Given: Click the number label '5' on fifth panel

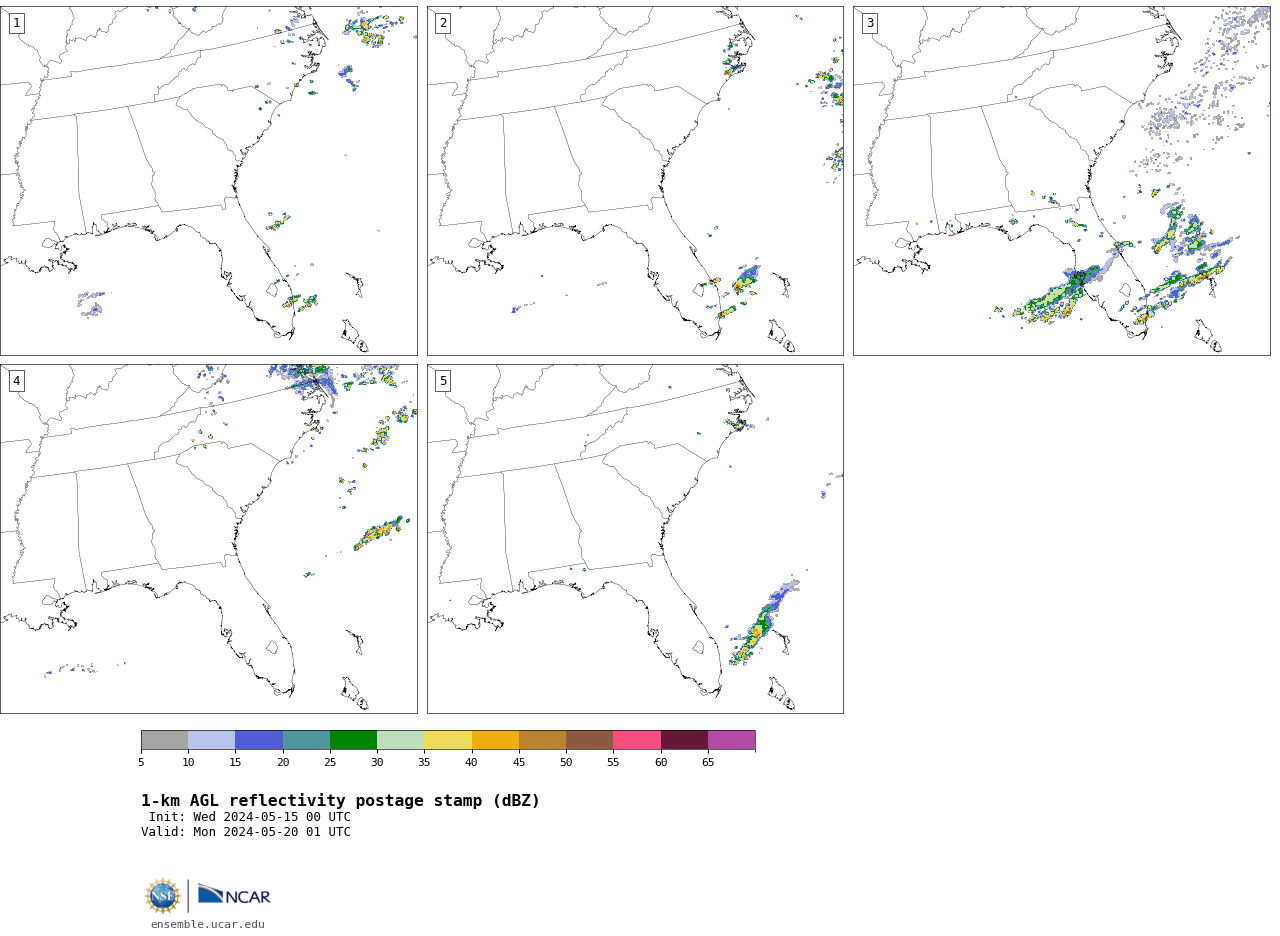Looking at the screenshot, I should 443,381.
